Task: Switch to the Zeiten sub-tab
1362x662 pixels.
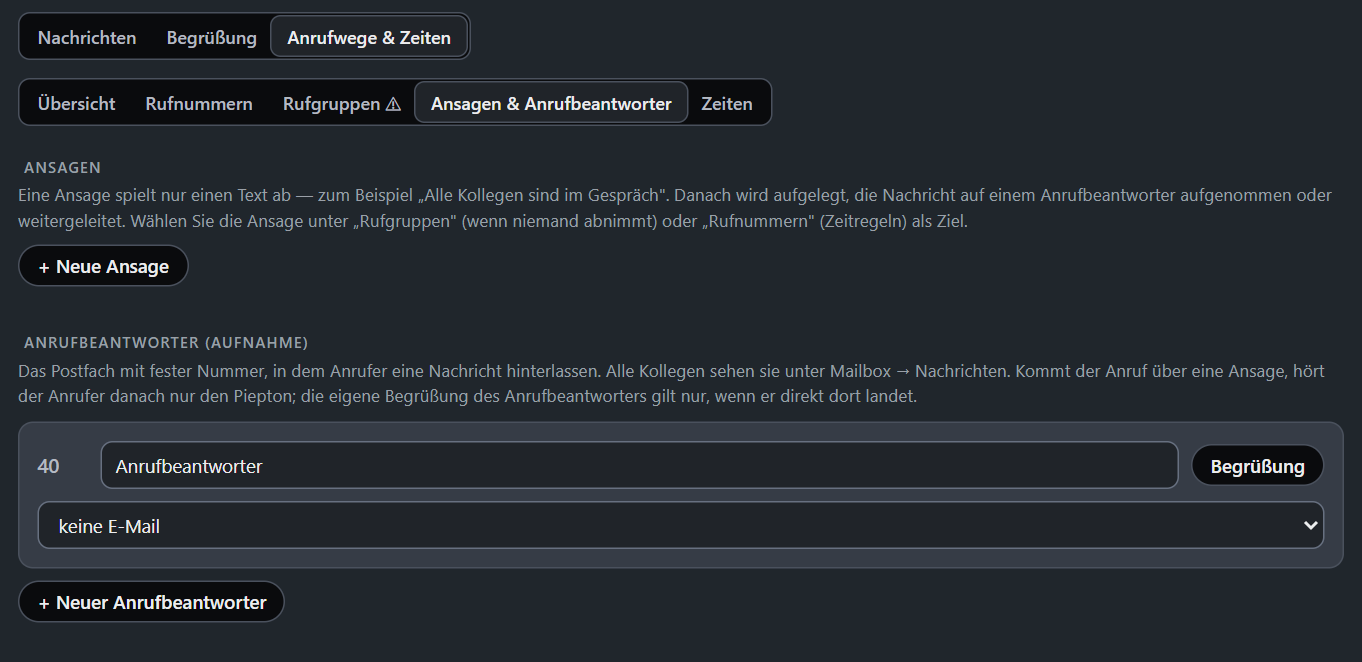Action: coord(727,103)
